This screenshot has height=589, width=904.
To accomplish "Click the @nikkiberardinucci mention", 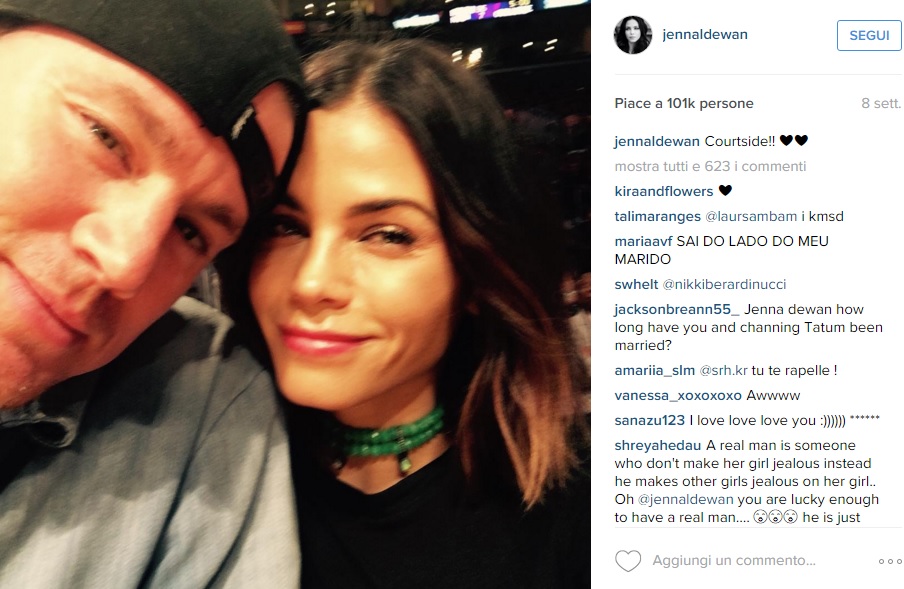I will click(724, 284).
